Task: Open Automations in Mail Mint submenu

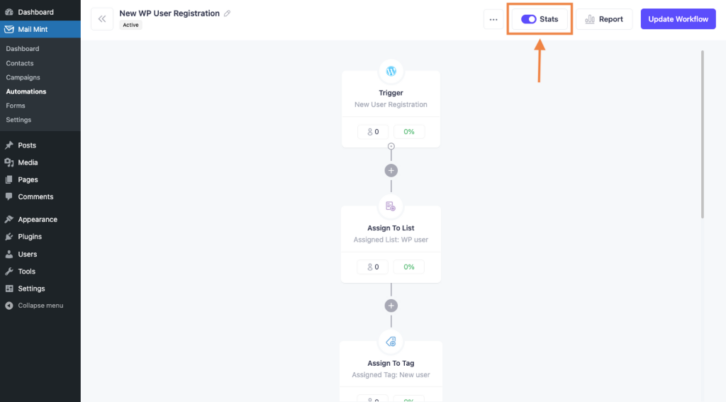Action: [x=26, y=92]
